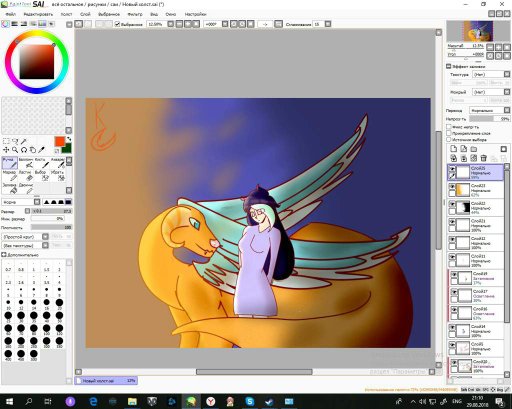Select the Акварель watercolor tool

[x=58, y=163]
